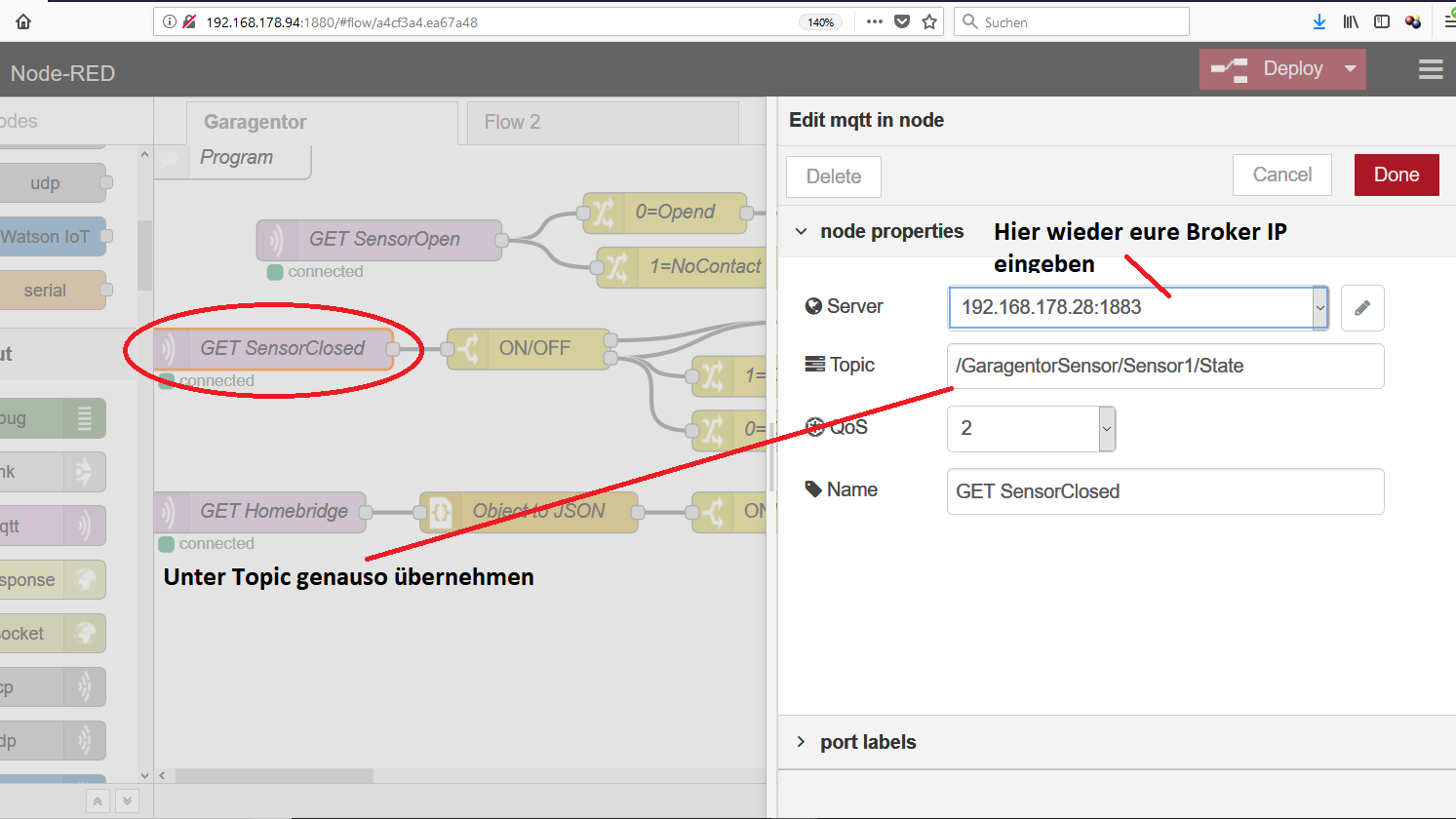Open the Node-RED hamburger menu

(1430, 69)
